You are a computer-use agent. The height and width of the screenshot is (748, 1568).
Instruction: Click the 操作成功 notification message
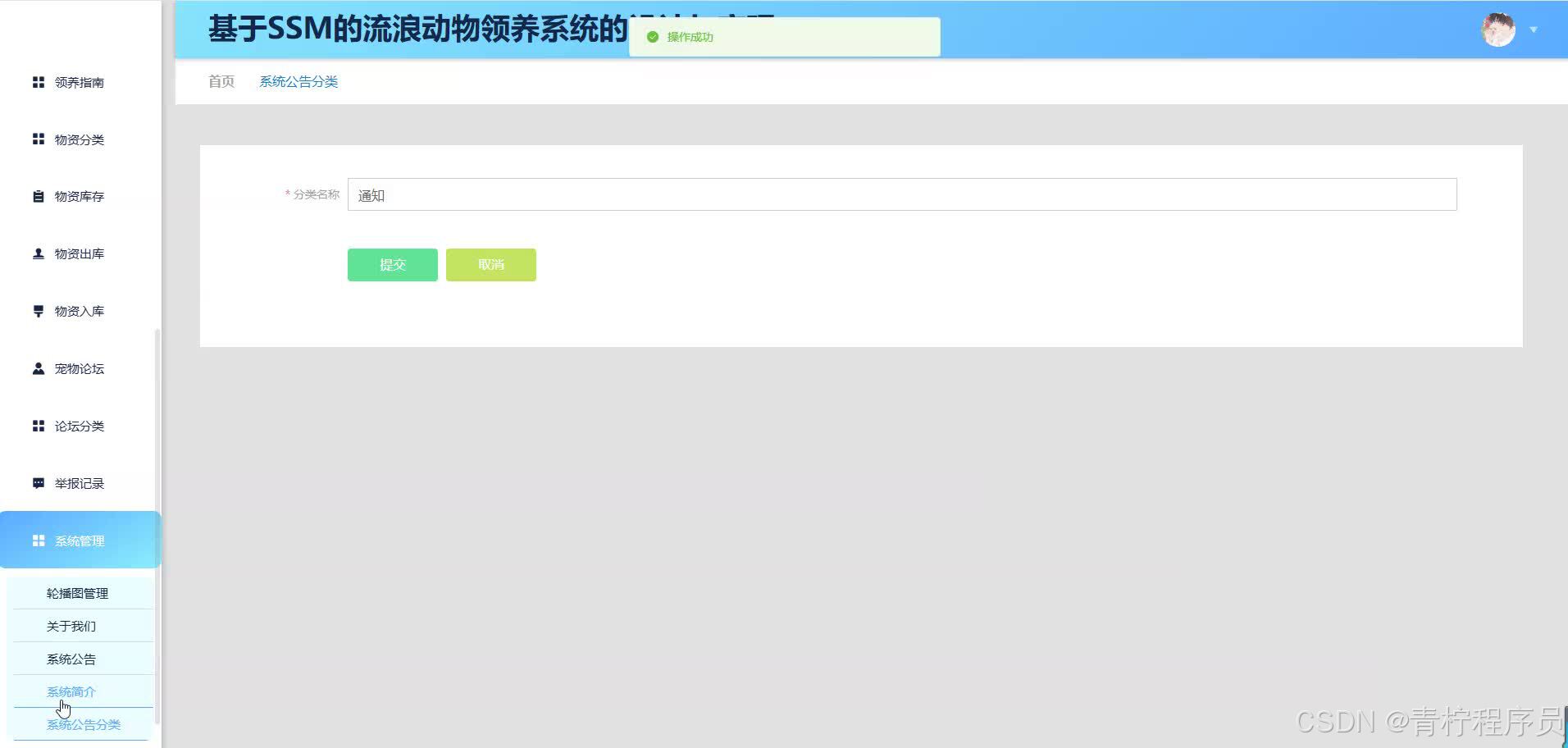(785, 37)
